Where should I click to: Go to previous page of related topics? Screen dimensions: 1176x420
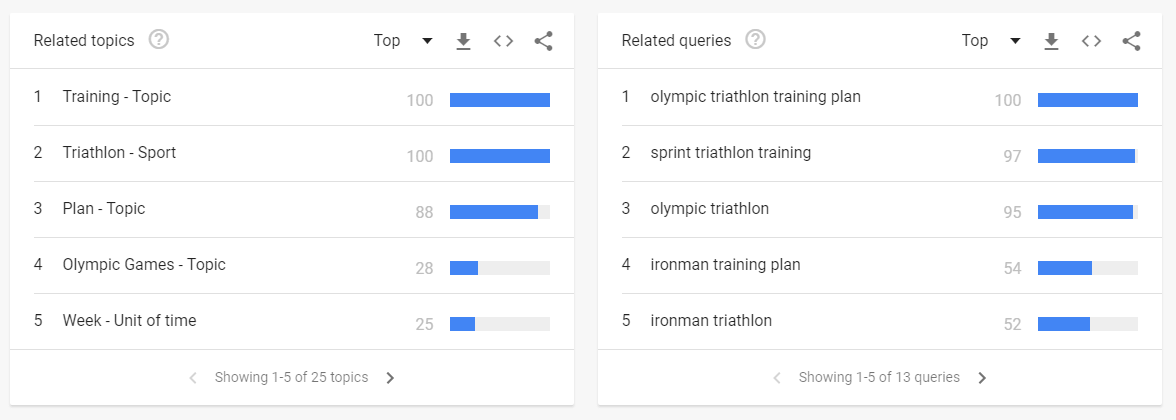193,378
